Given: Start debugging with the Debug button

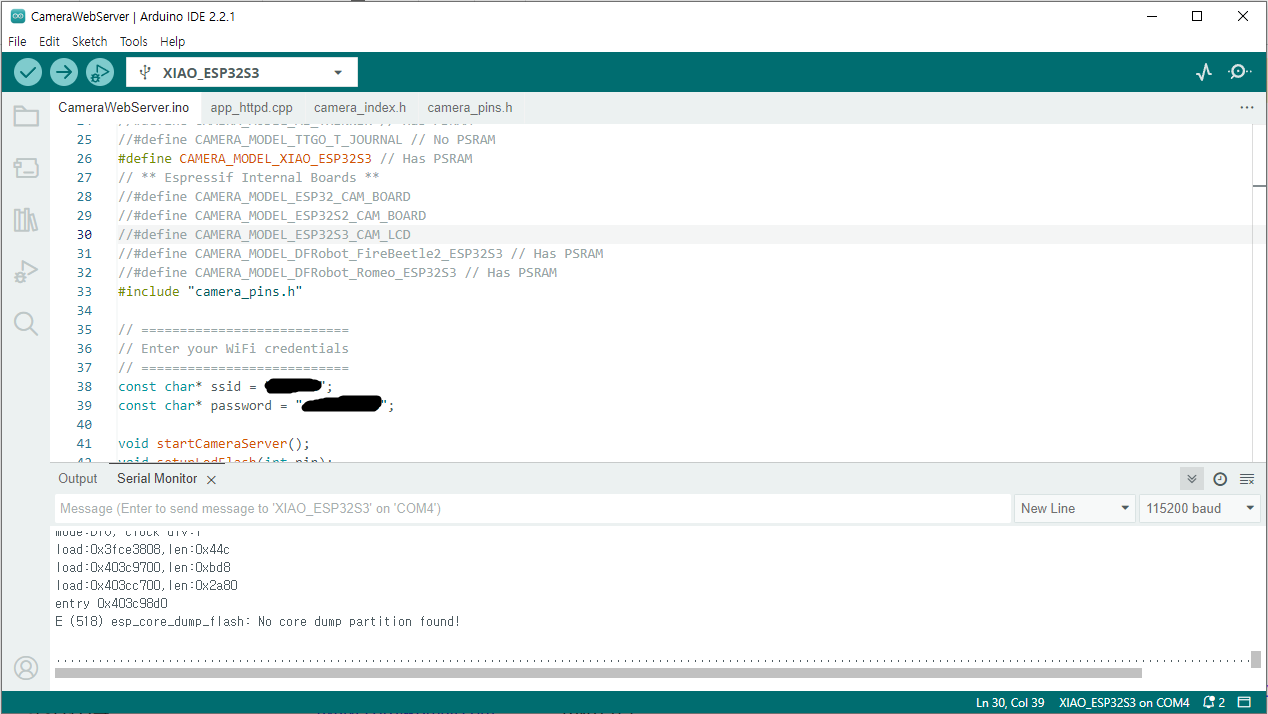Looking at the screenshot, I should tap(99, 72).
